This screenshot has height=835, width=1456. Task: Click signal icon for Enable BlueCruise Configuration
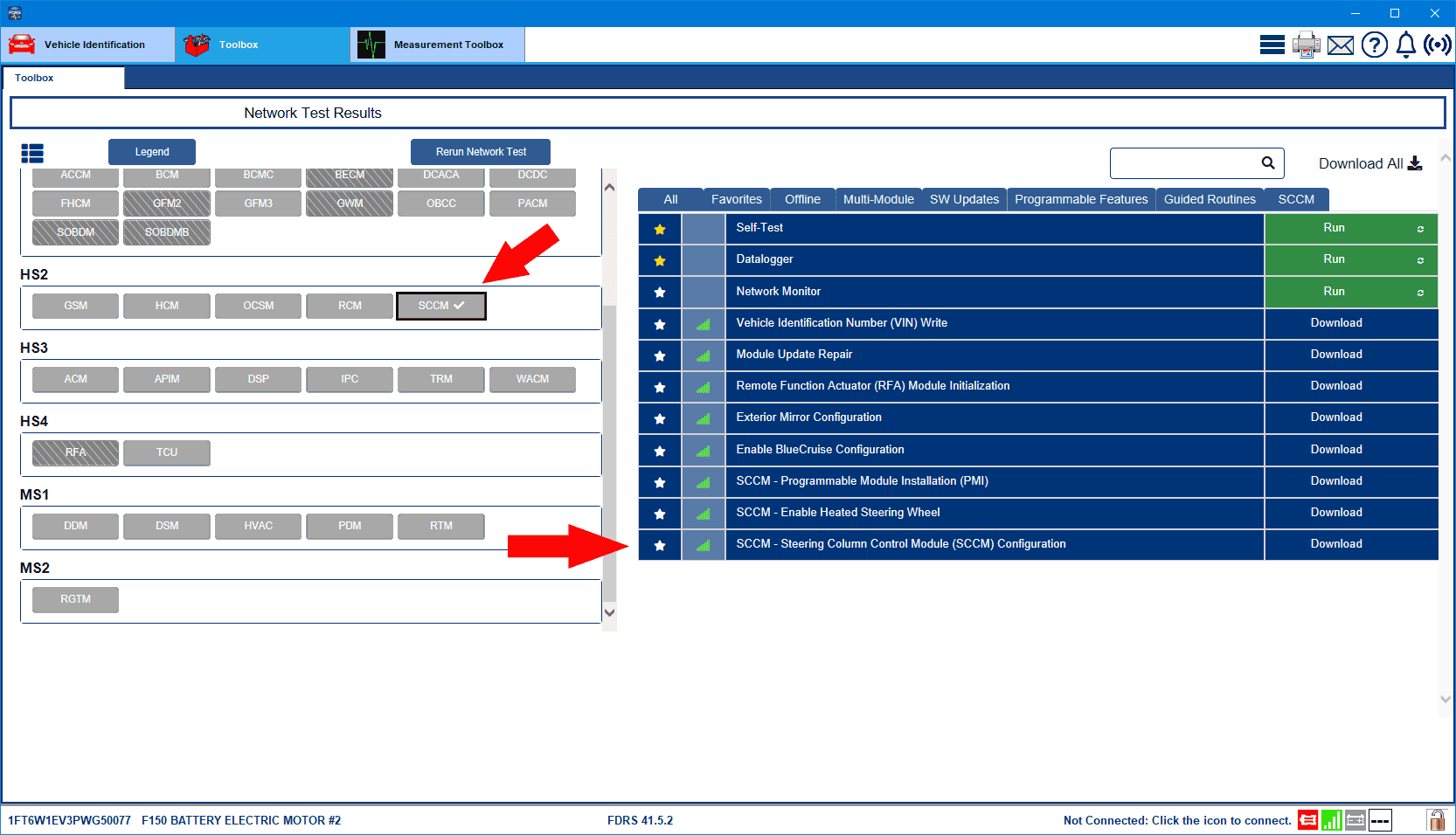point(704,451)
